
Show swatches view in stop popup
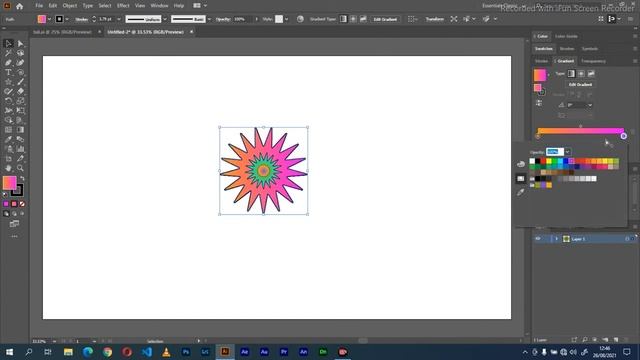tap(520, 178)
